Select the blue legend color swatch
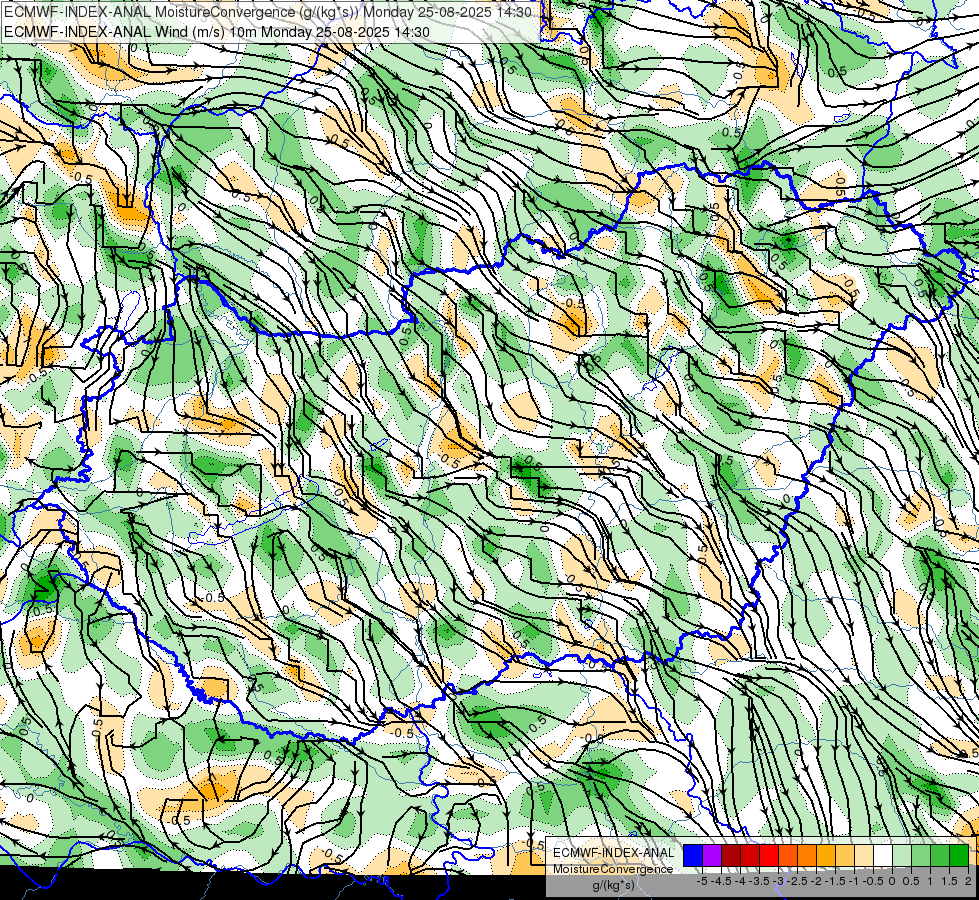The width and height of the screenshot is (979, 900). [693, 856]
